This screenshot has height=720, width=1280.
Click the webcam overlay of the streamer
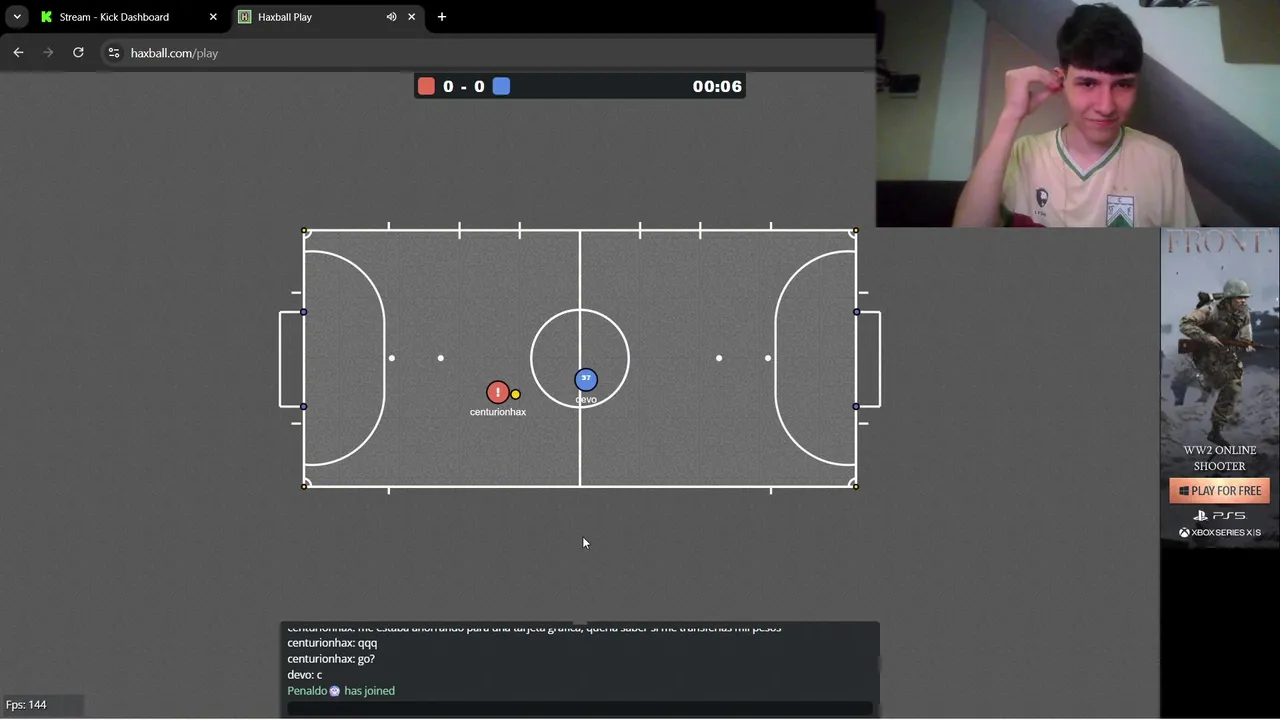(1078, 113)
